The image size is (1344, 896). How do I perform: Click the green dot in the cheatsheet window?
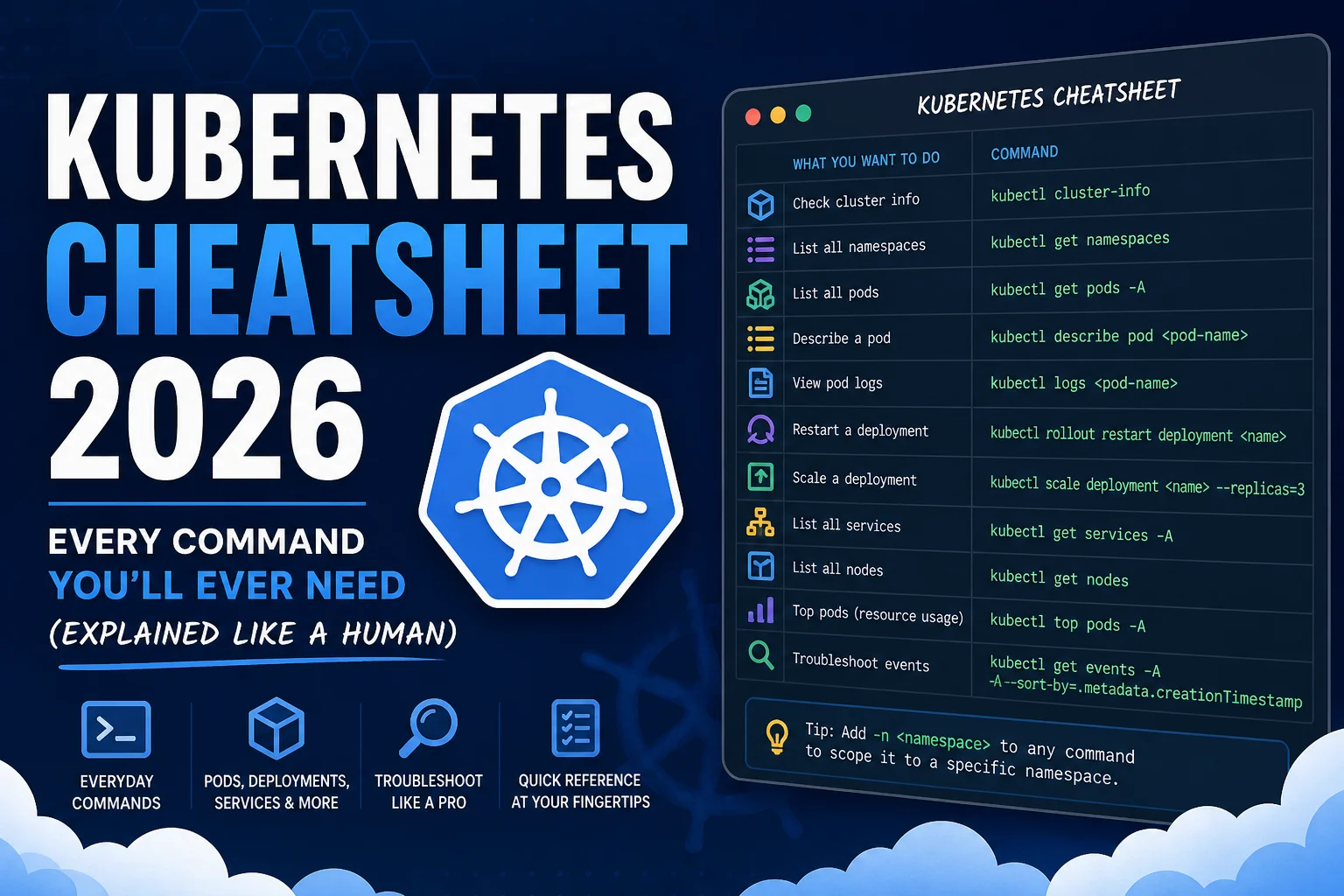coord(803,114)
